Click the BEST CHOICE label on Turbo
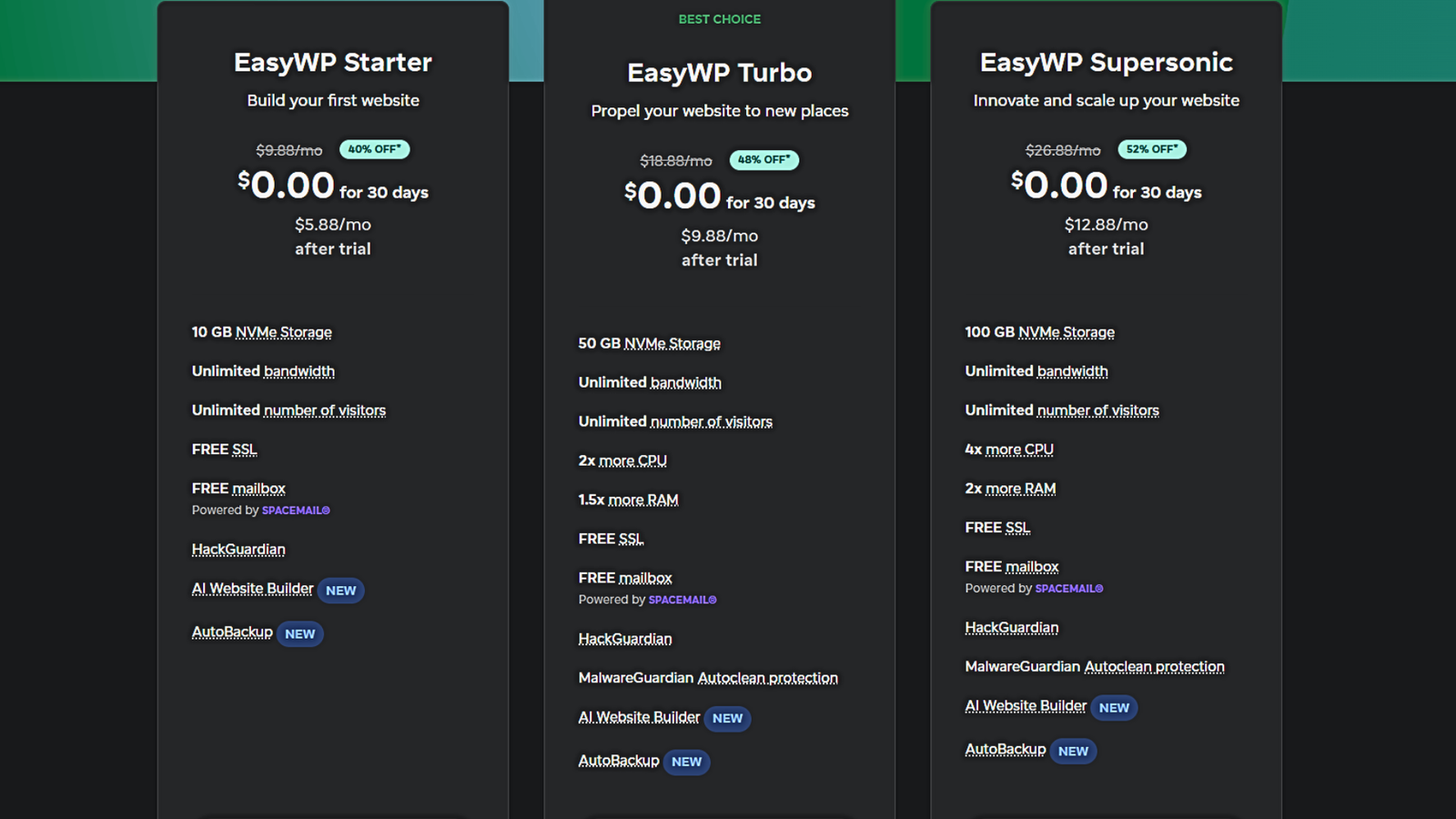This screenshot has width=1456, height=819. tap(720, 19)
